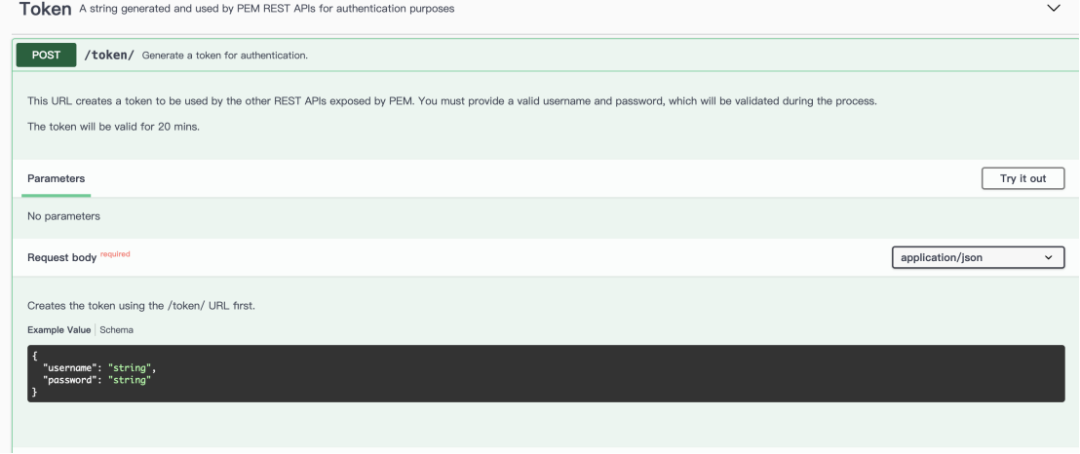This screenshot has height=454, width=1080.
Task: Open the application/json content type dropdown
Action: click(x=977, y=257)
